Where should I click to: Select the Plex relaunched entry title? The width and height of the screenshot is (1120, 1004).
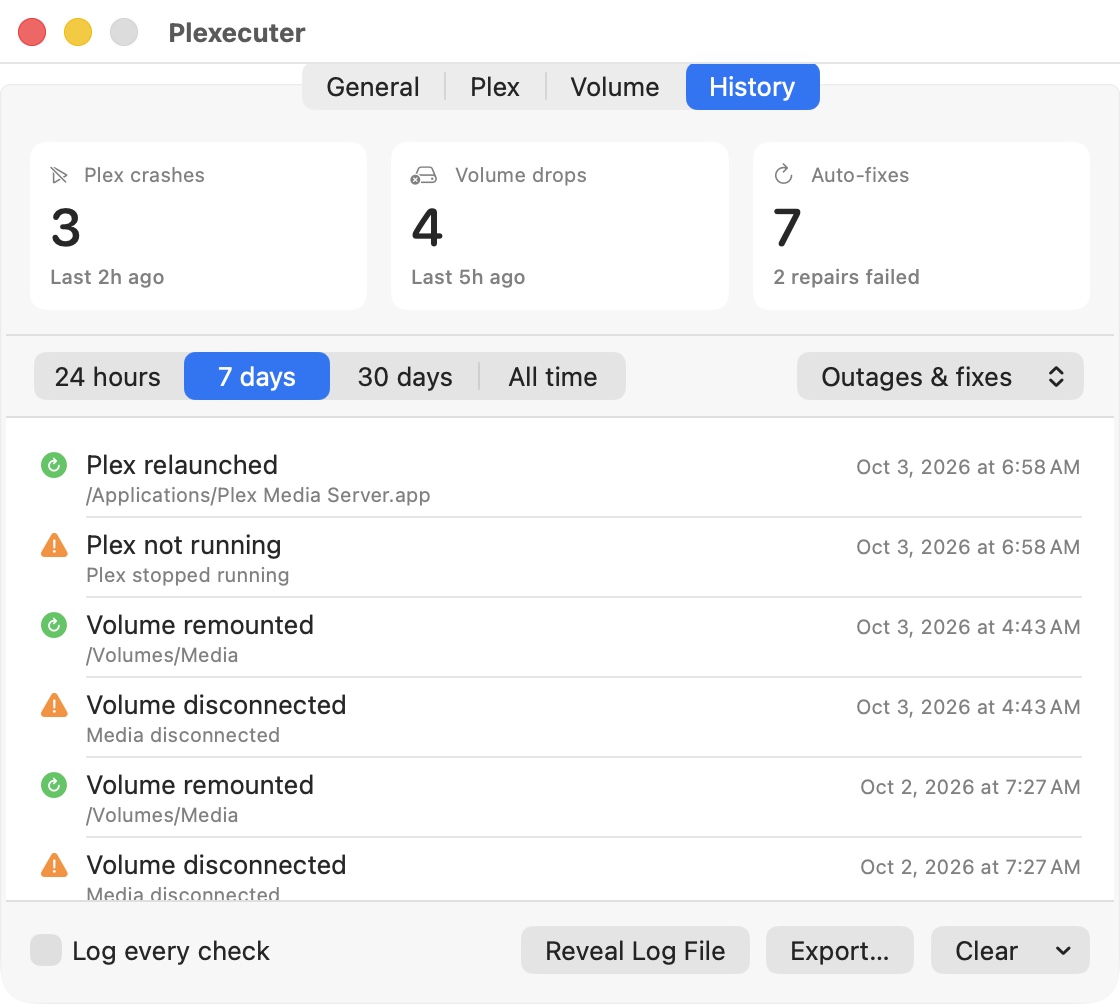point(182,465)
